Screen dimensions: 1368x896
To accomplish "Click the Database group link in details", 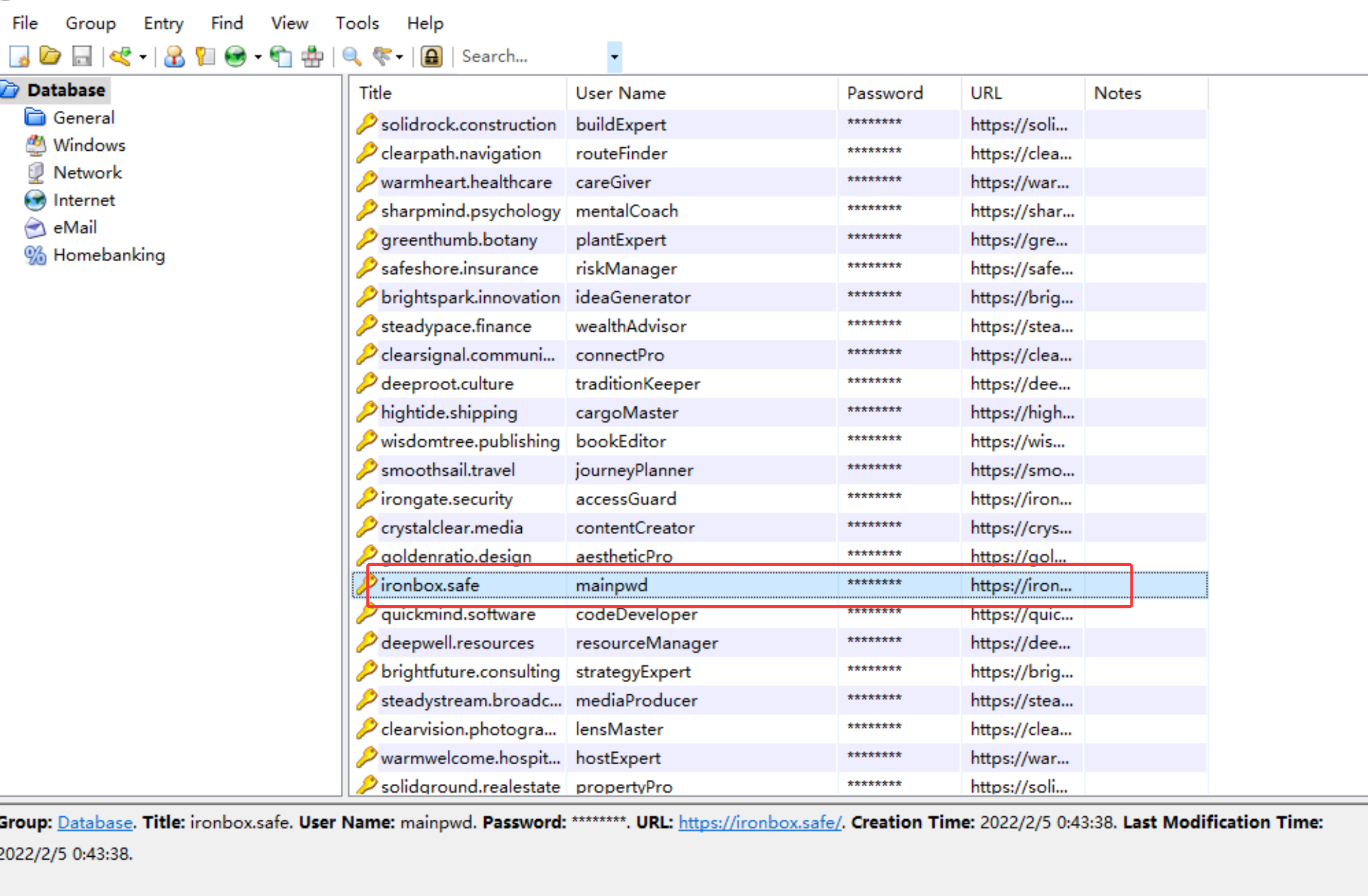I will [95, 822].
